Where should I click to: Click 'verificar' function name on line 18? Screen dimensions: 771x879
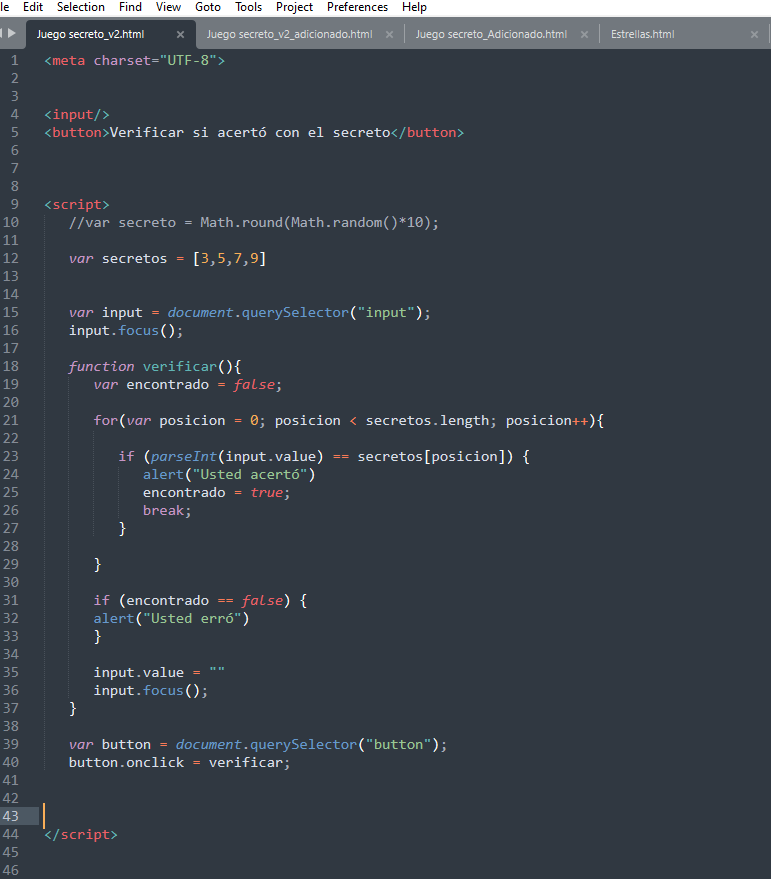179,367
